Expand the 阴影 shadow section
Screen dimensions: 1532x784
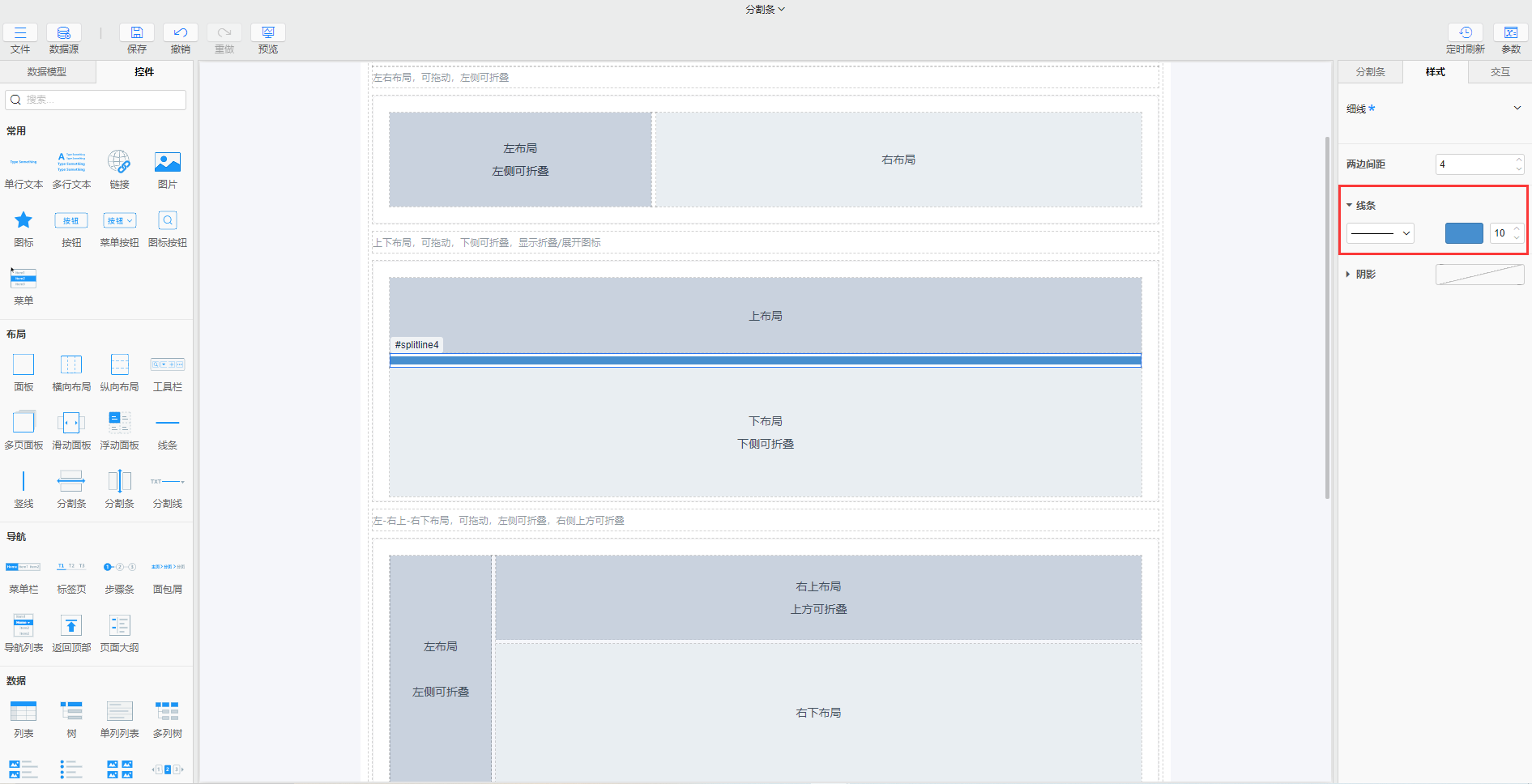(1348, 275)
